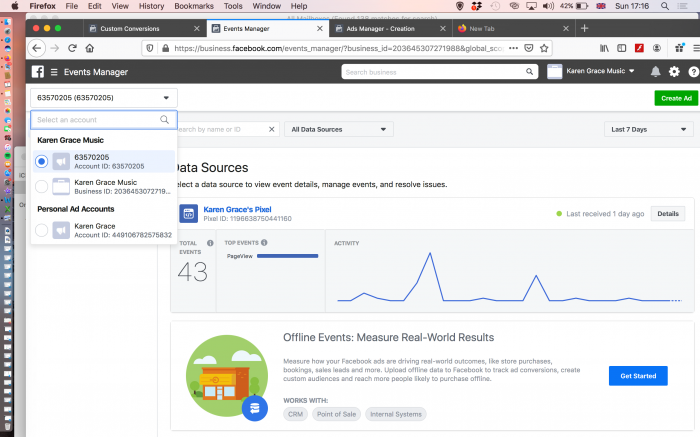Show info tooltip for Top Events
This screenshot has height=437, width=700.
[x=264, y=243]
